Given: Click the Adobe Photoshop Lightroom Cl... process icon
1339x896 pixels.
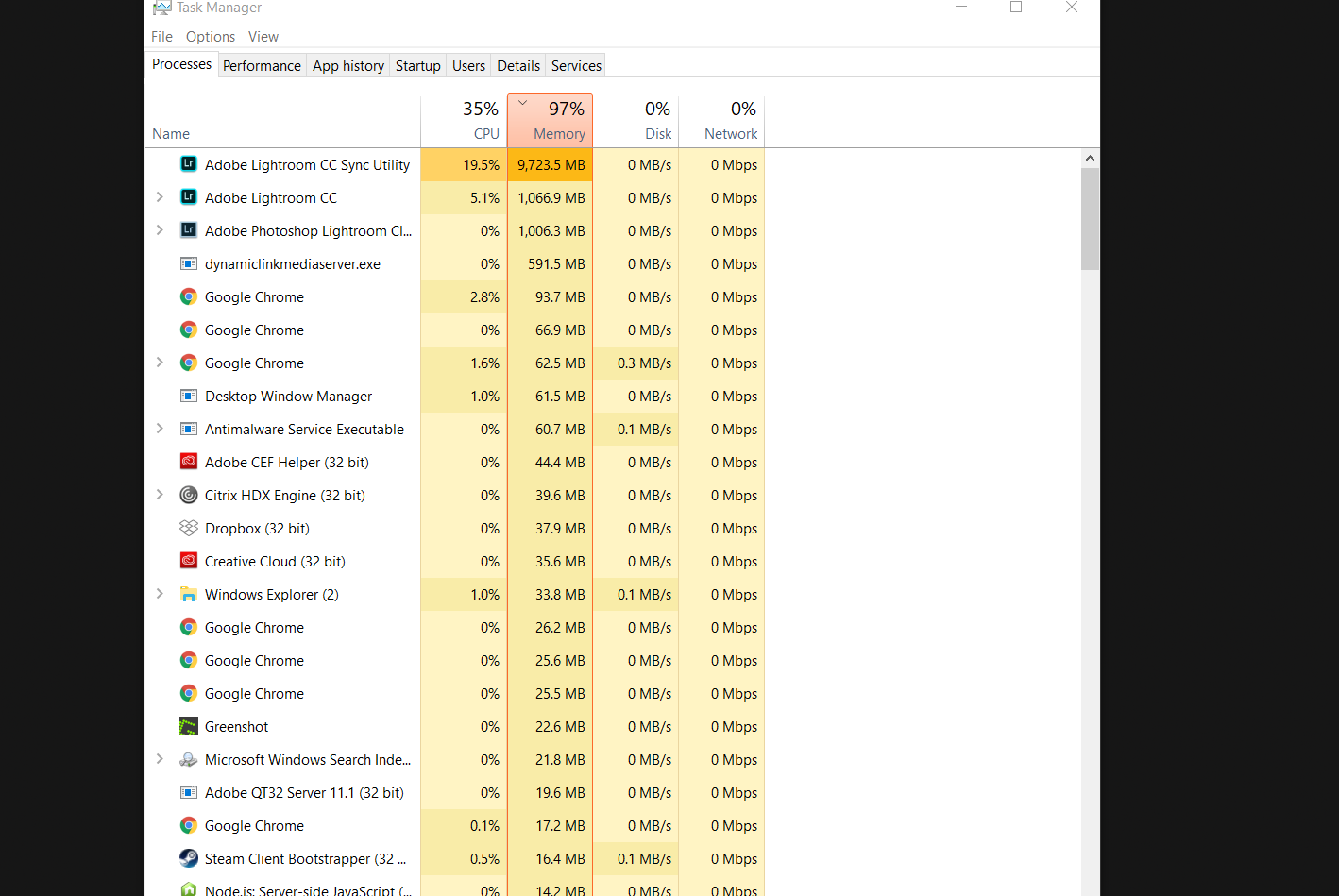Looking at the screenshot, I should (x=189, y=230).
